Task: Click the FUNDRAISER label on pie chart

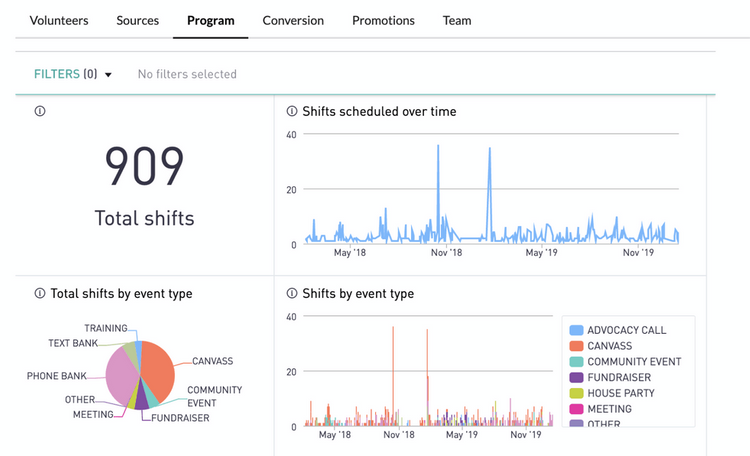Action: [180, 418]
